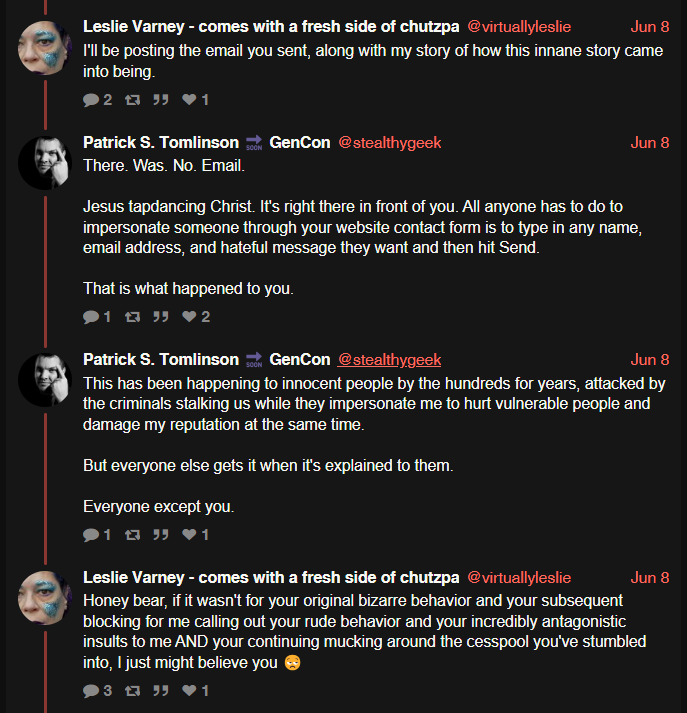Open @virtuallyleslie handle on first post
Image resolution: width=687 pixels, height=713 pixels.
click(519, 27)
